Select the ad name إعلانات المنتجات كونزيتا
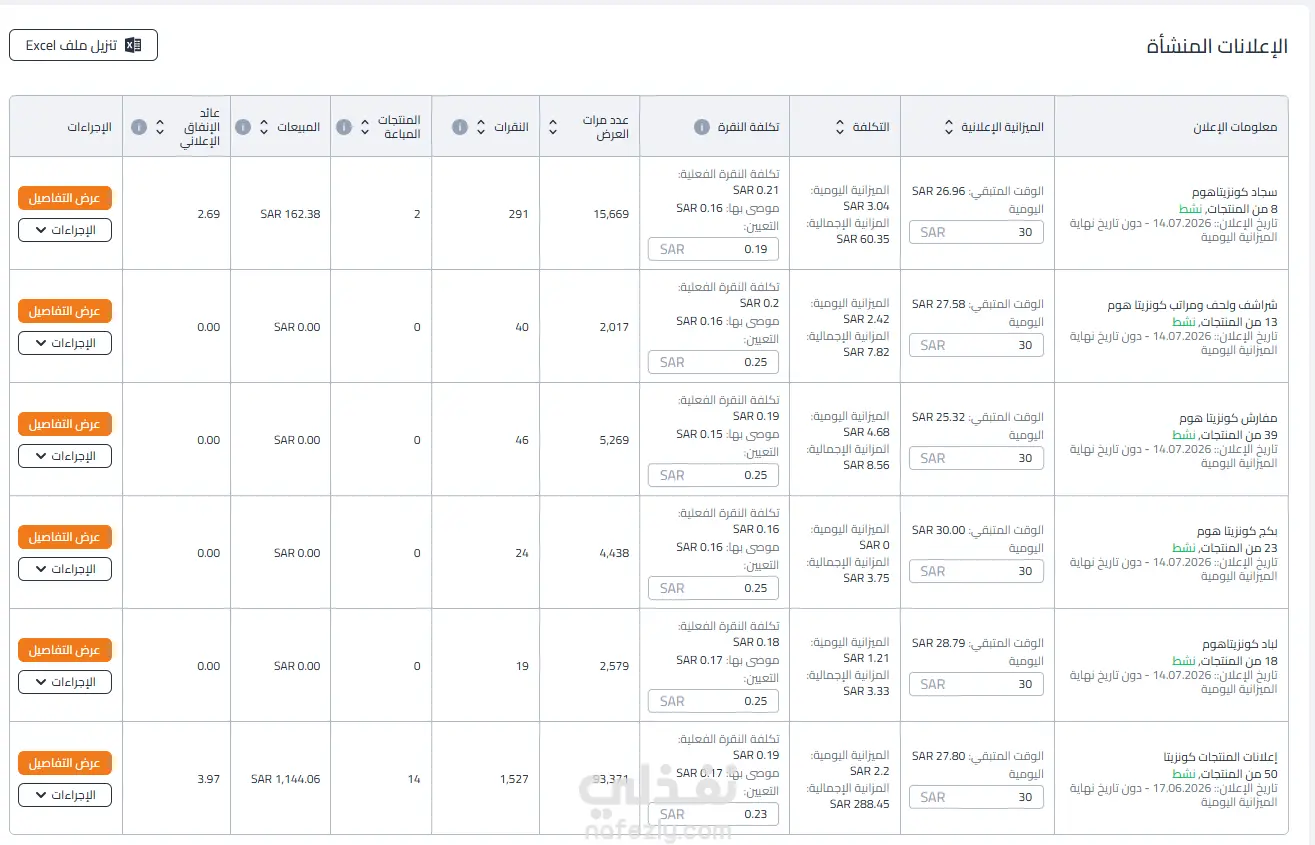The image size is (1315, 845). [x=1221, y=756]
